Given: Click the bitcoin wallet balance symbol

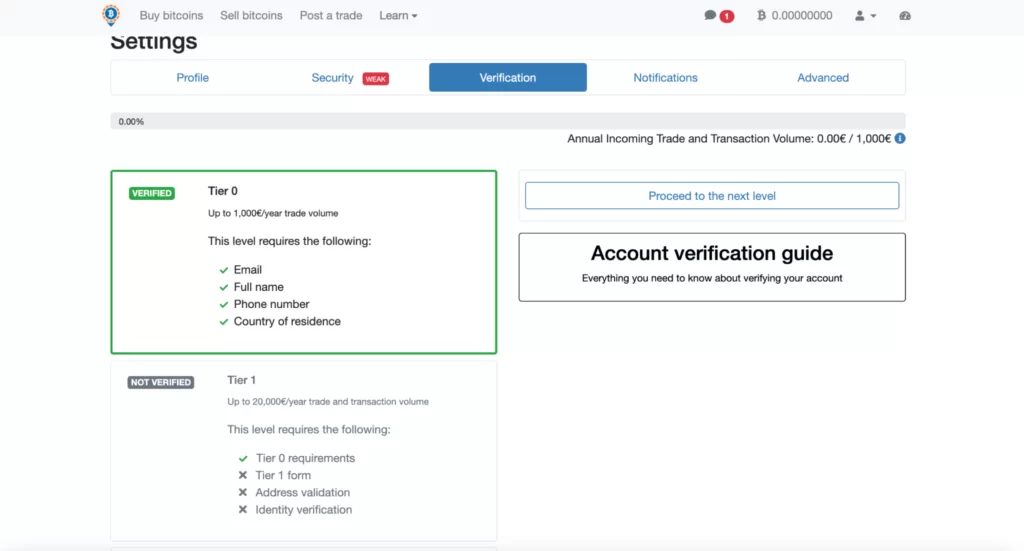Looking at the screenshot, I should 761,15.
